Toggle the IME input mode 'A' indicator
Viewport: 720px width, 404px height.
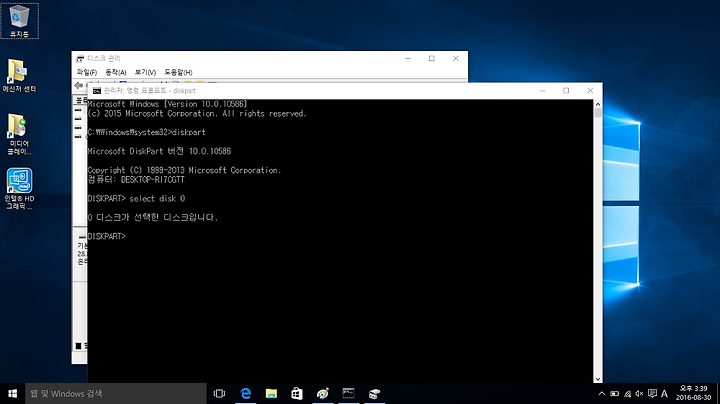click(x=664, y=393)
